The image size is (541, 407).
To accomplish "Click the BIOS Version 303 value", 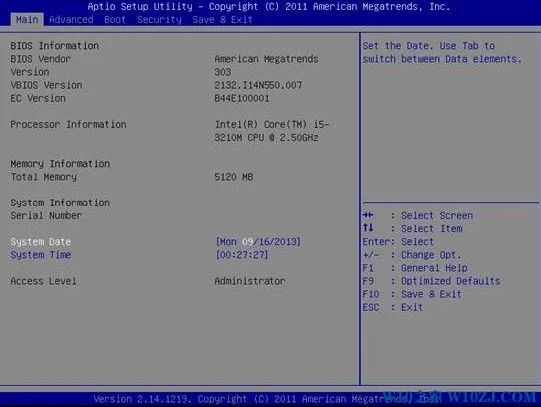I will pyautogui.click(x=223, y=72).
